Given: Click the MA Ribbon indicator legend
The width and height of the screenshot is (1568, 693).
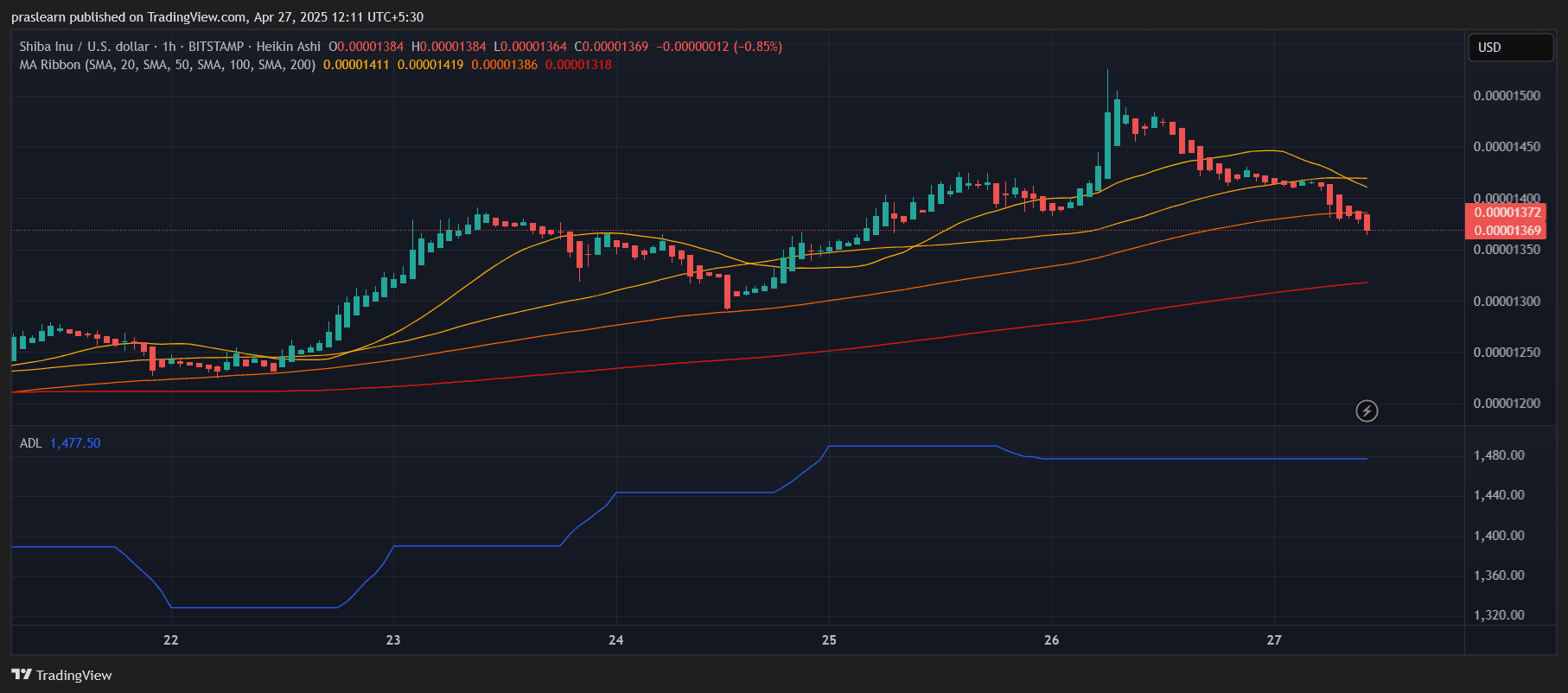Looking at the screenshot, I should click(x=168, y=65).
